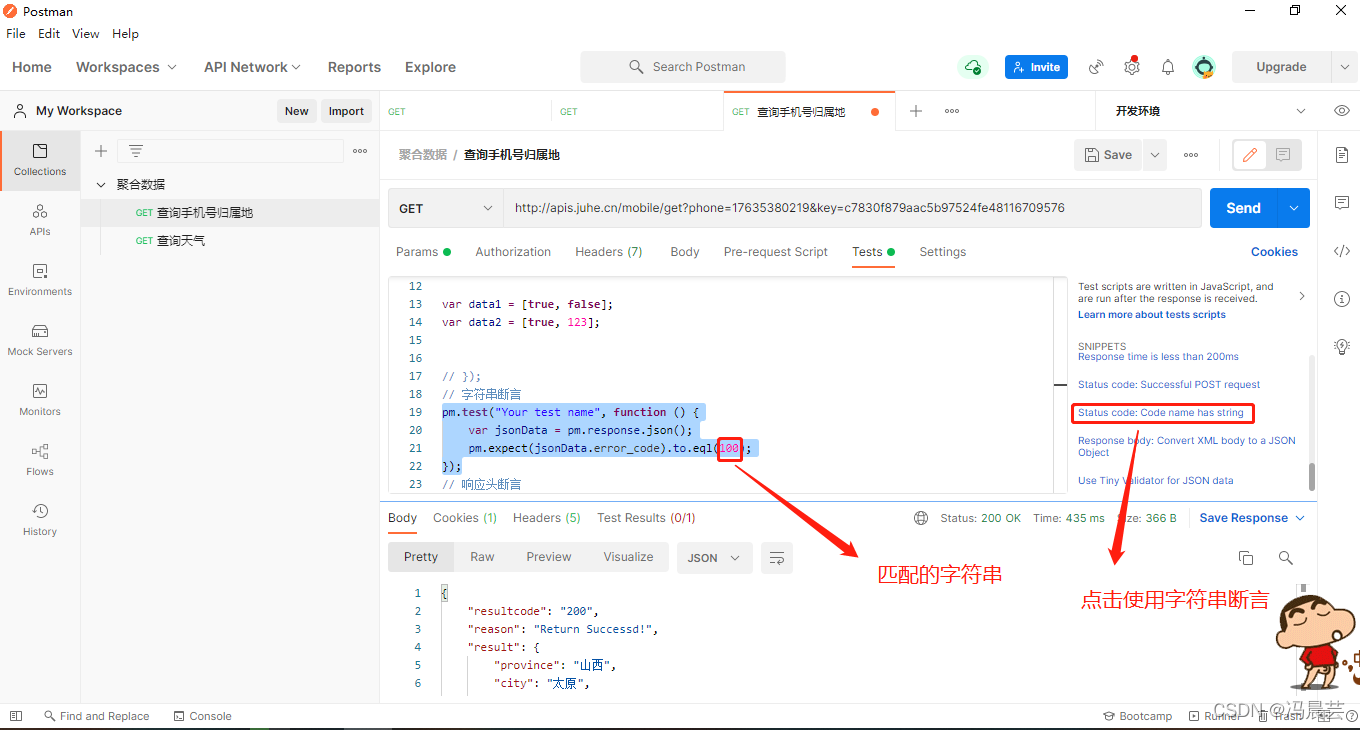Switch to the Raw response view
The height and width of the screenshot is (730, 1360).
[482, 557]
